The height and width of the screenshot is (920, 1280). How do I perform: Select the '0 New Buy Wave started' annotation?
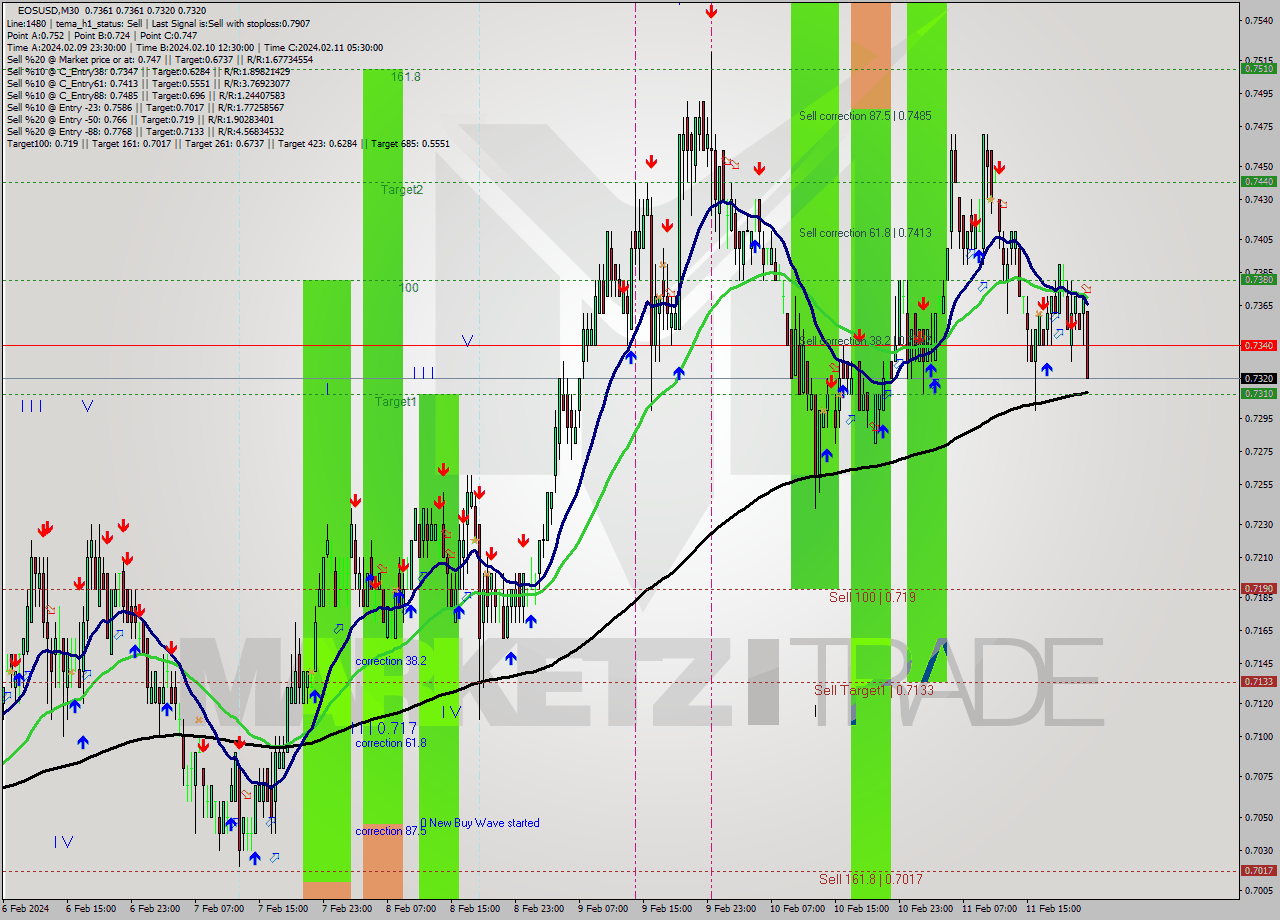[x=480, y=823]
